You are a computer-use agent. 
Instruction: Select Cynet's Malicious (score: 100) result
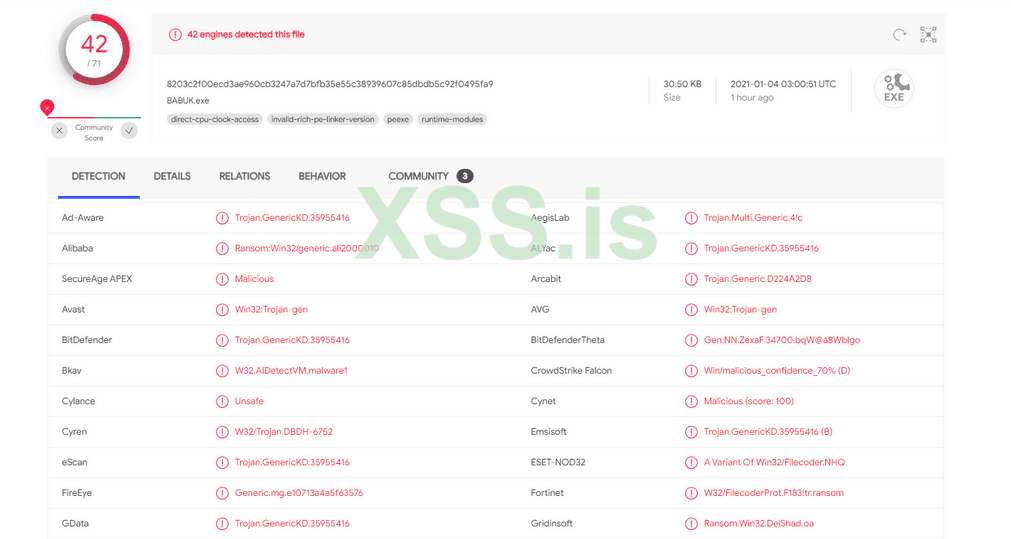749,401
